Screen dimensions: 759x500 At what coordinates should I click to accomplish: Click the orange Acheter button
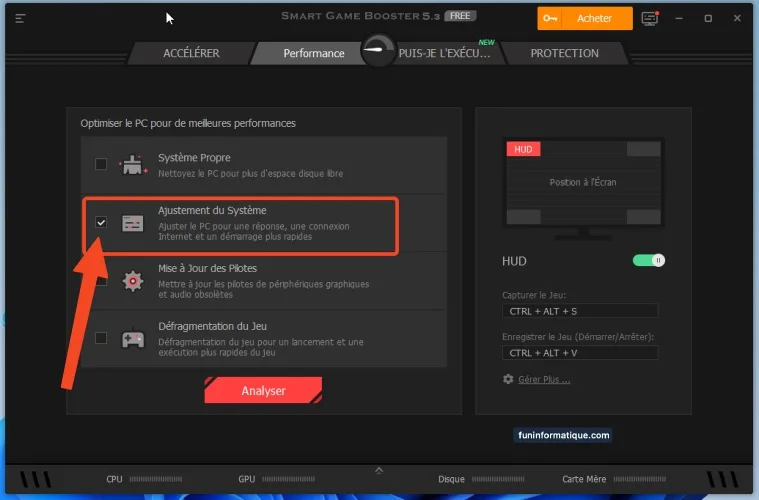pos(585,19)
